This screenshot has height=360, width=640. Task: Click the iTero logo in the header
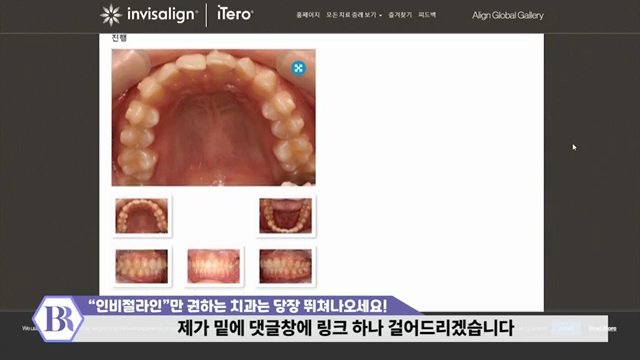[x=235, y=13]
